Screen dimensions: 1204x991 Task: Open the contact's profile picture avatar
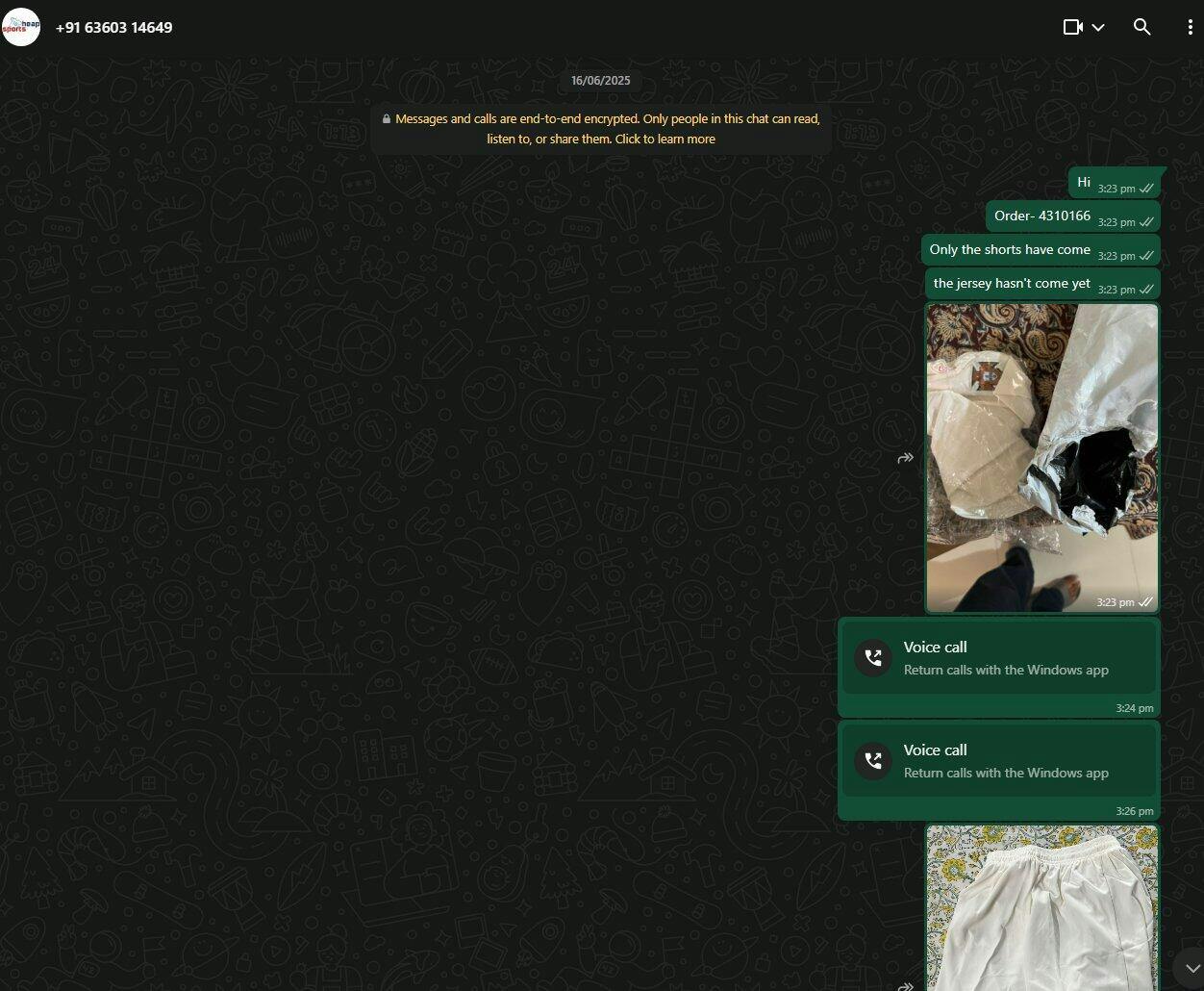(x=21, y=27)
